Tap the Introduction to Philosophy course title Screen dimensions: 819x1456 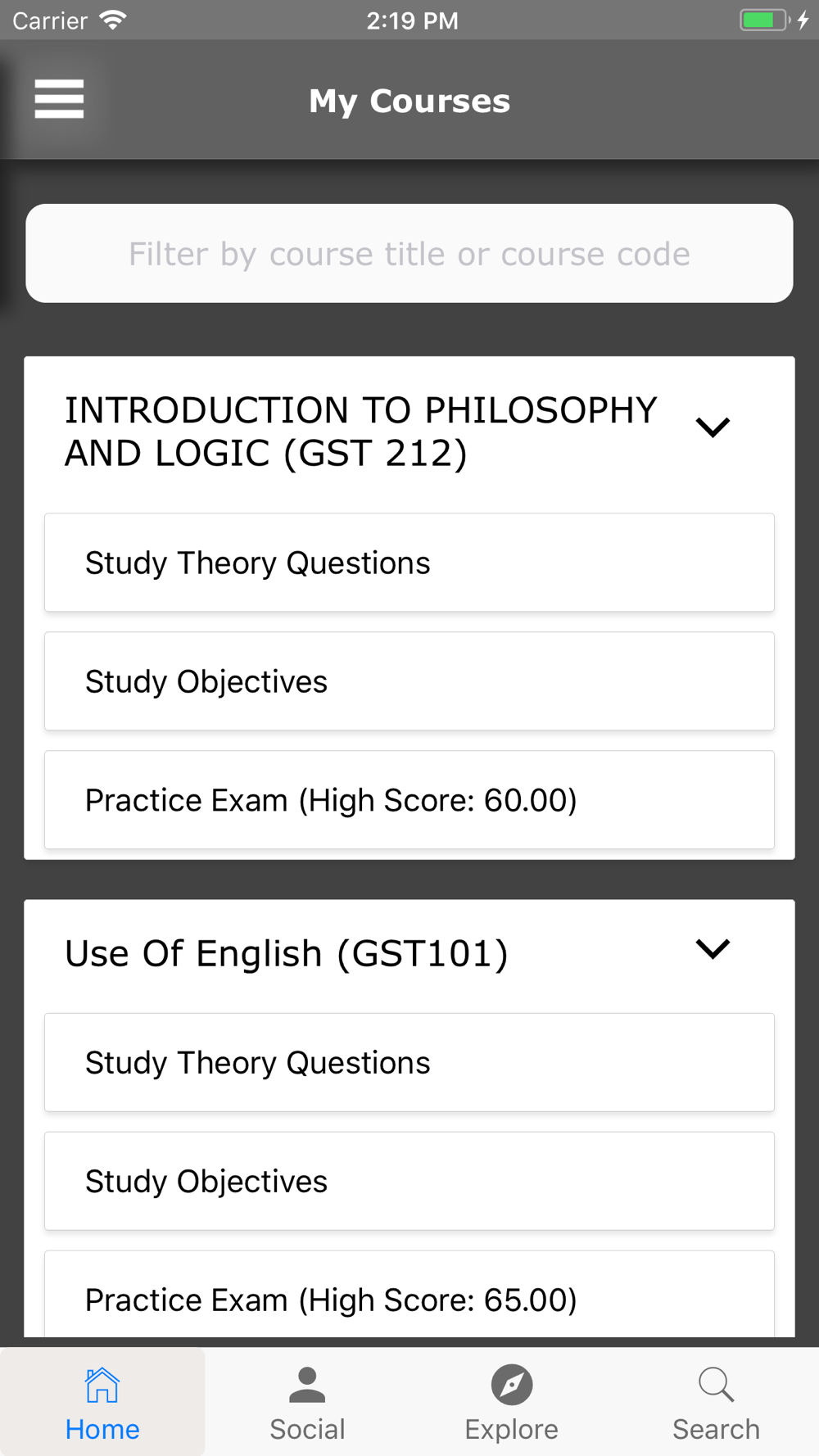click(360, 432)
